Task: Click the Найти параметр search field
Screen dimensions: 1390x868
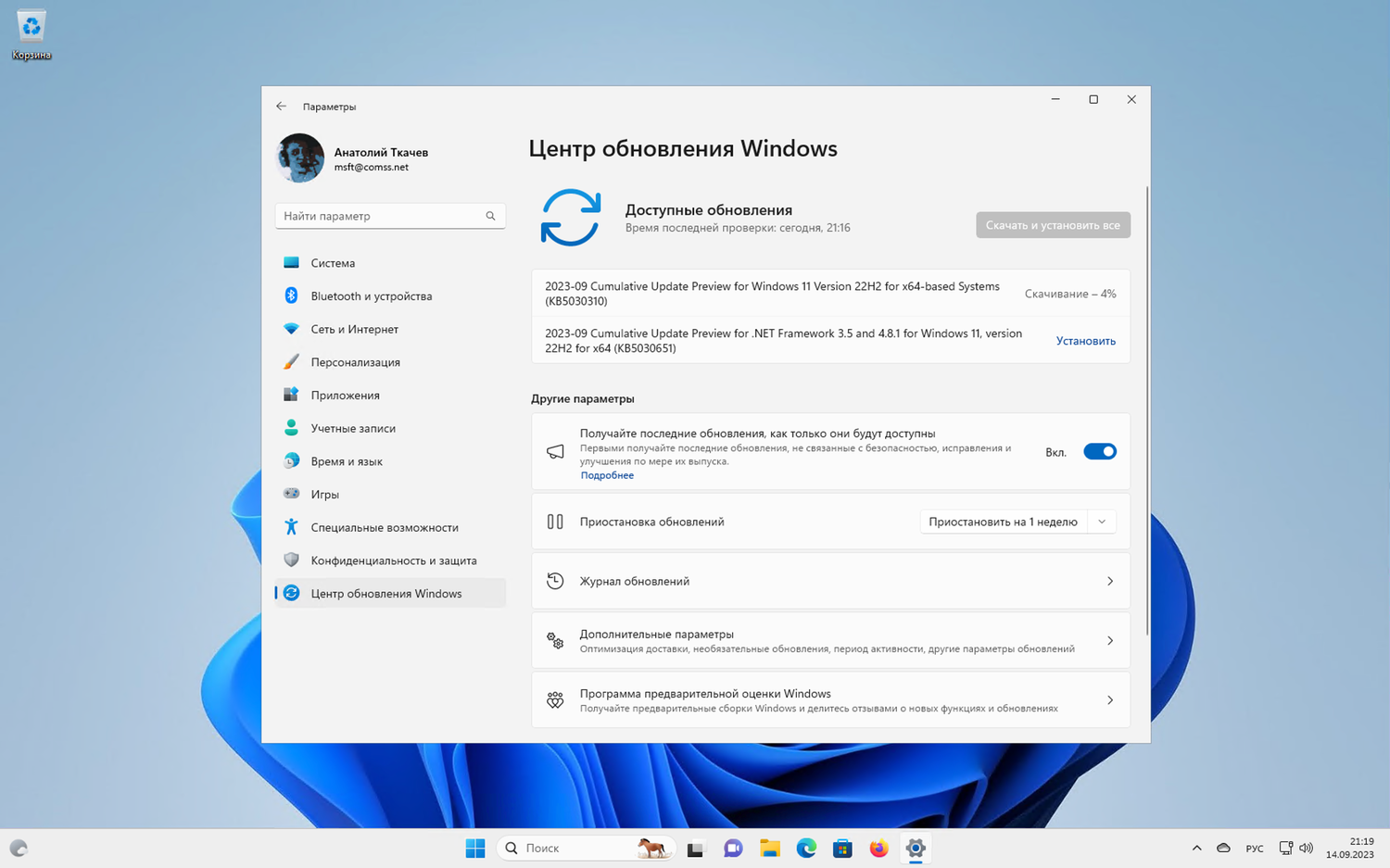Action: coord(390,216)
